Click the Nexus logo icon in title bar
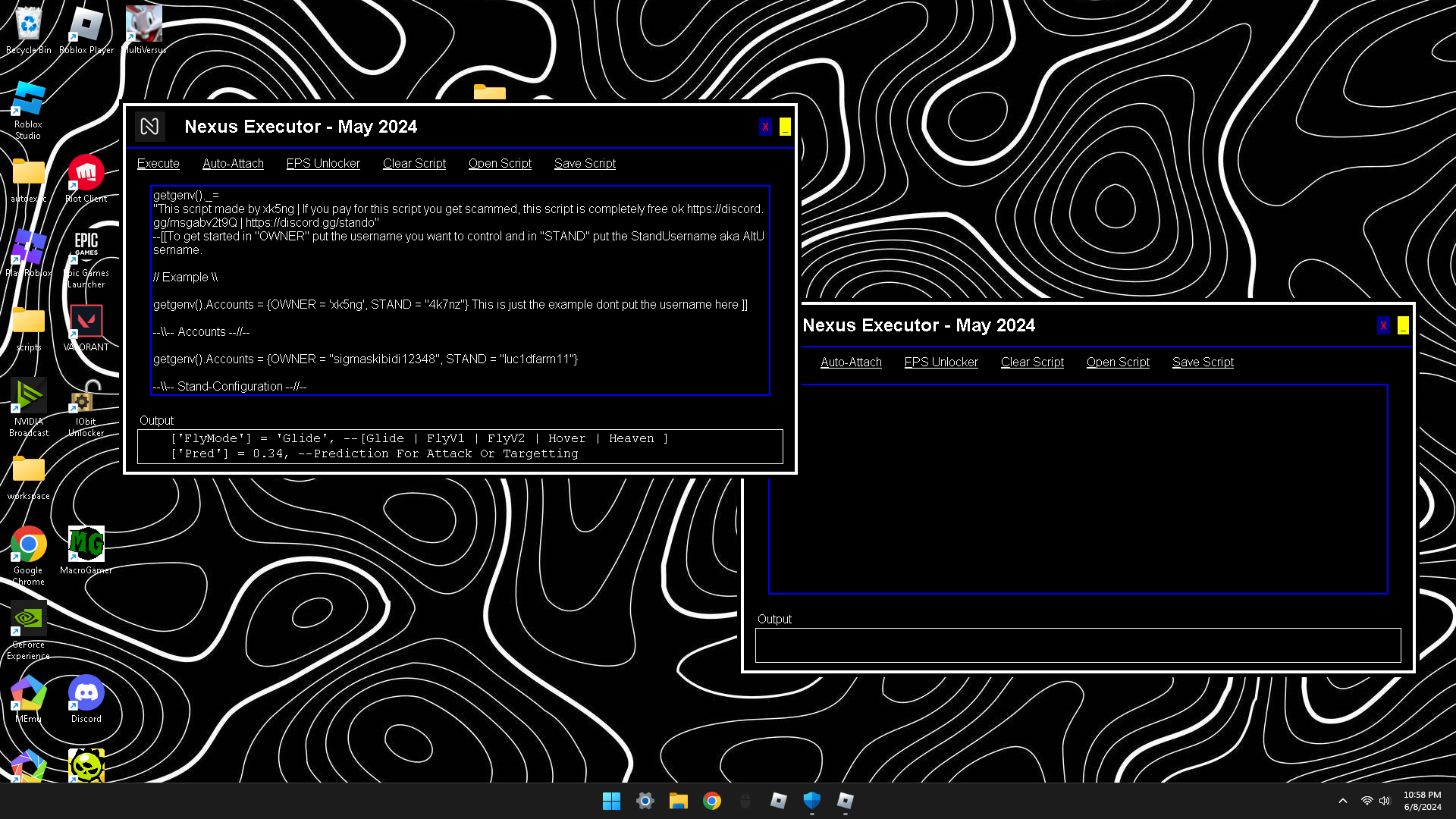Viewport: 1456px width, 819px height. [x=149, y=127]
